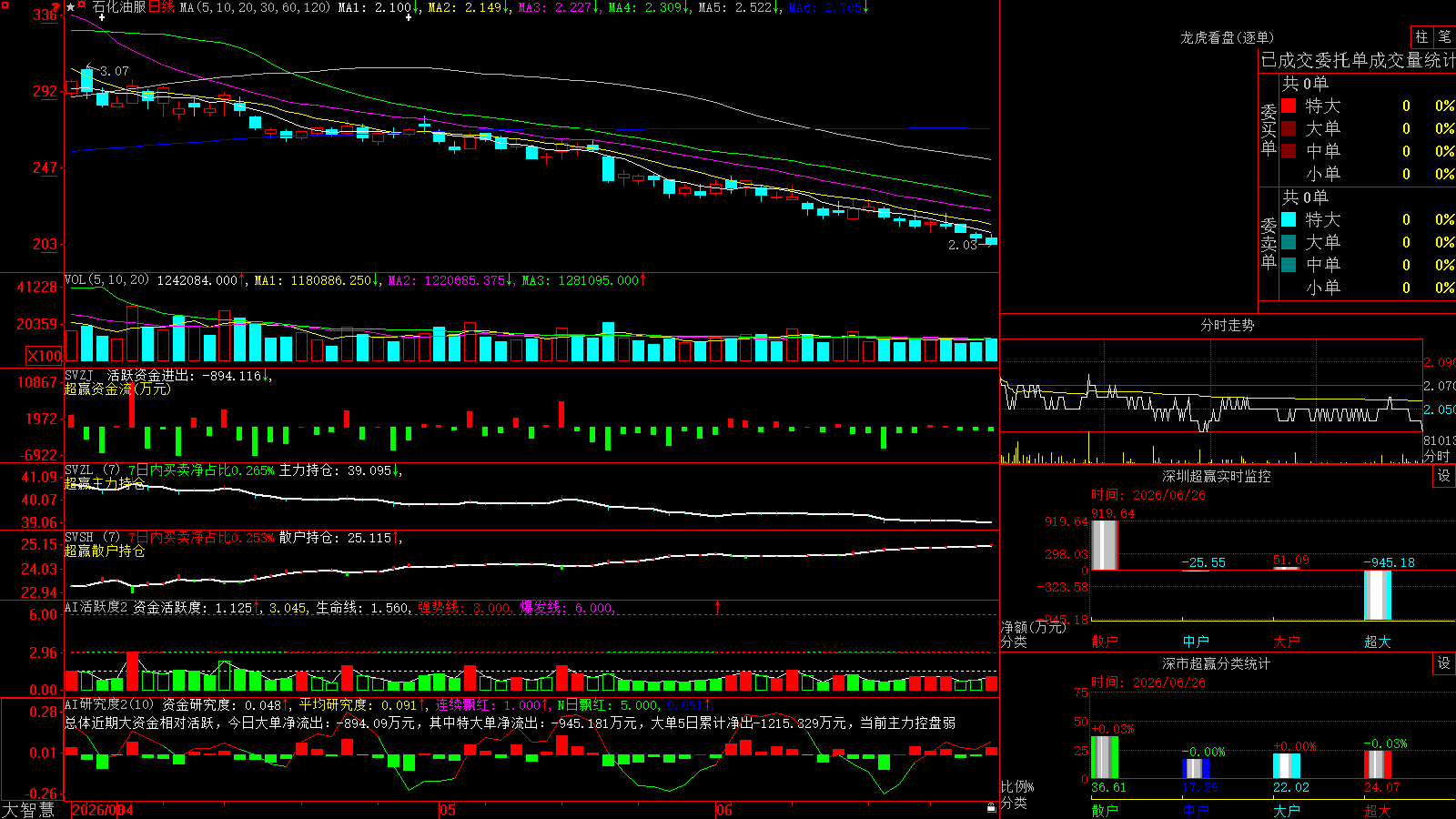Click the 石化油服 stock name label
Screen dimensions: 1456x819
click(x=119, y=7)
